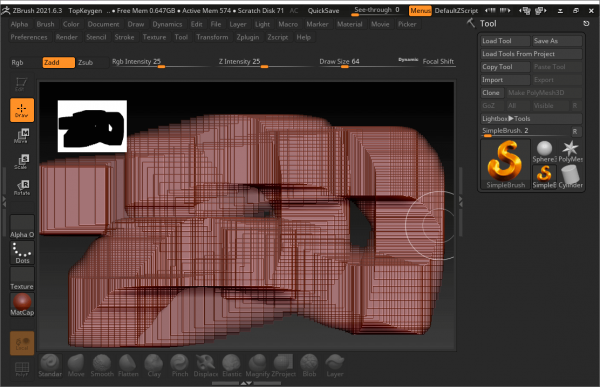This screenshot has width=600, height=387.
Task: Click the SimpleBrush. 2 tool selector slider
Action: [x=525, y=131]
